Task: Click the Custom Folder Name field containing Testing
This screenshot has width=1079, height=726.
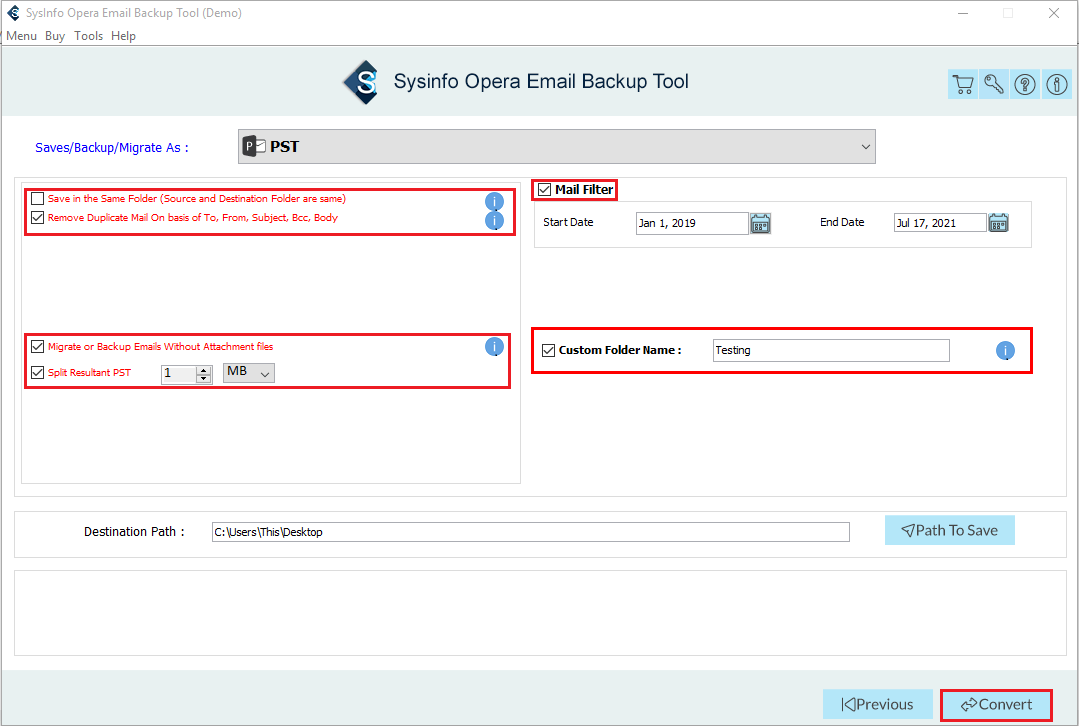Action: coord(831,350)
